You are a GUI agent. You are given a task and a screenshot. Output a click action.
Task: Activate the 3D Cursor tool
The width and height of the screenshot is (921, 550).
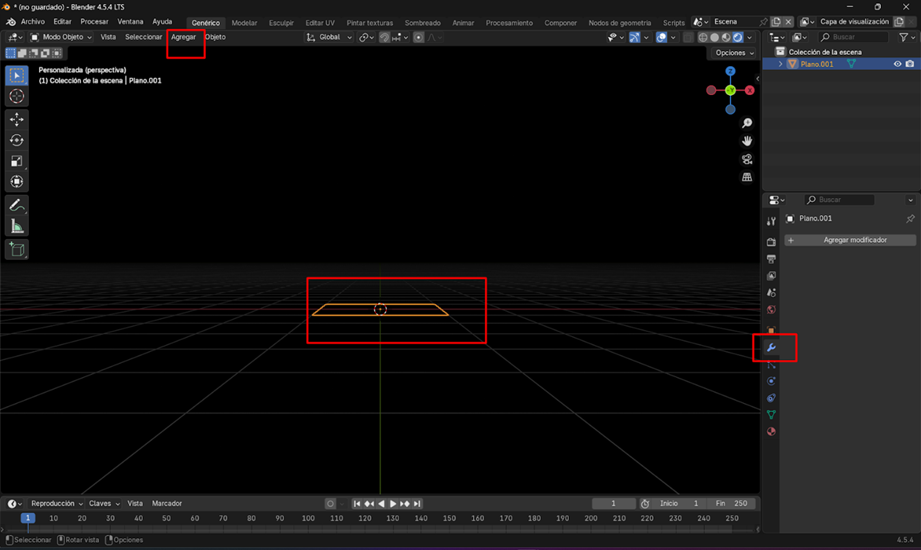pos(17,96)
